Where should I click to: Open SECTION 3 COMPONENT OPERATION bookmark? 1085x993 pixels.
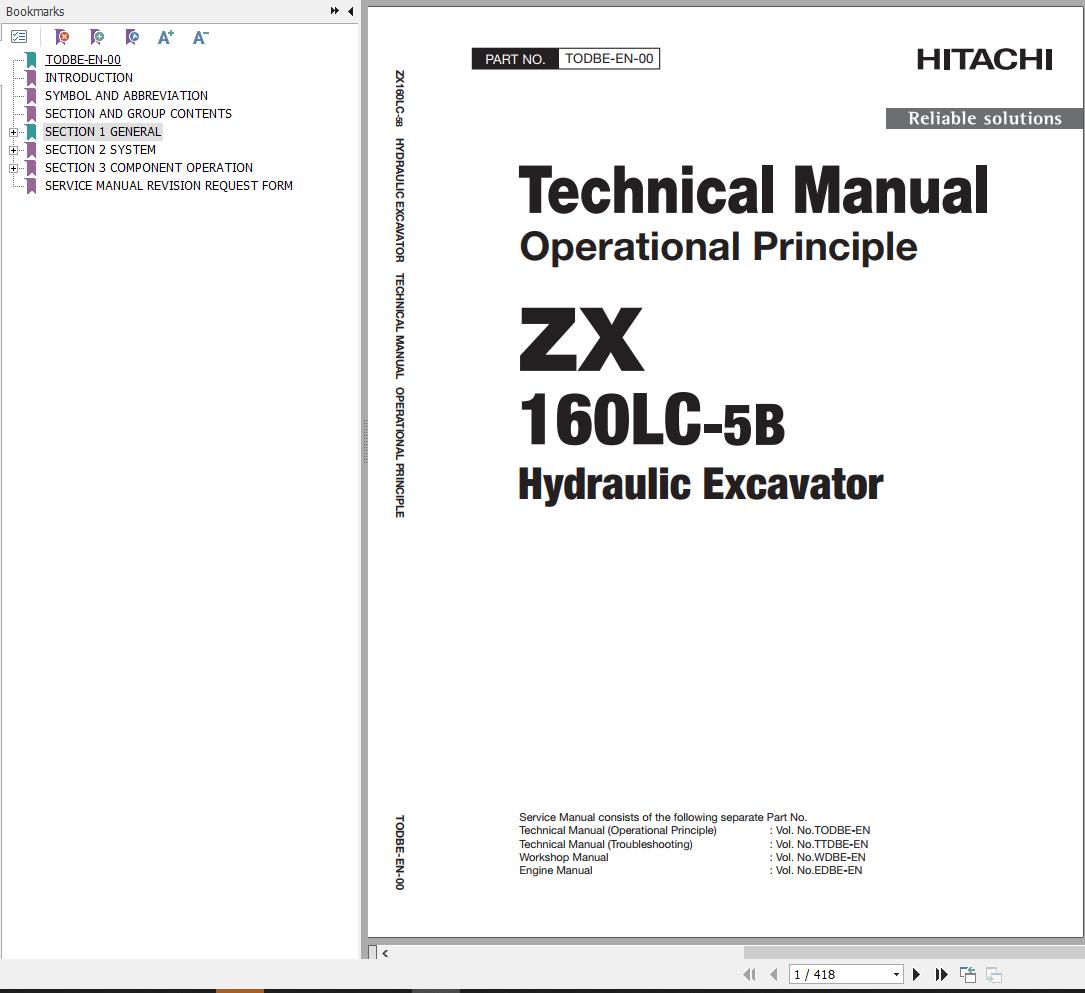(x=149, y=167)
